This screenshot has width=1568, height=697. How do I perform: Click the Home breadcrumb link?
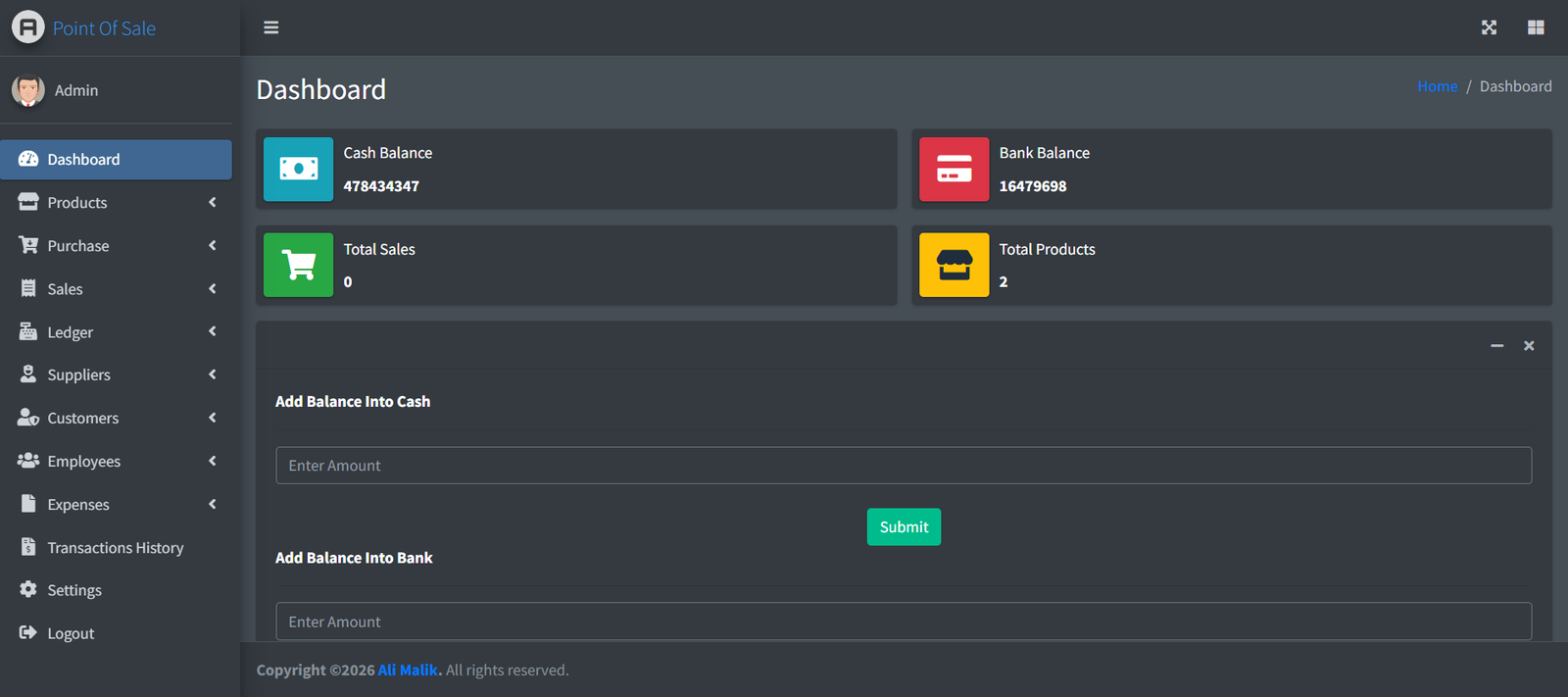(1437, 86)
